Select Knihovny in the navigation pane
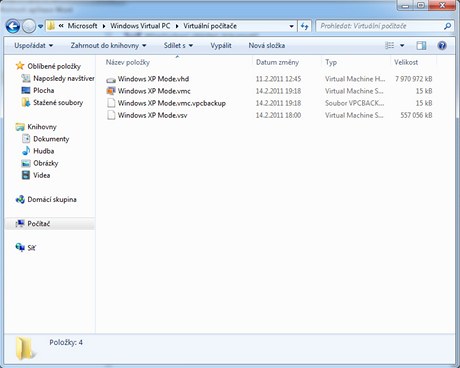460x368 pixels. click(x=42, y=127)
